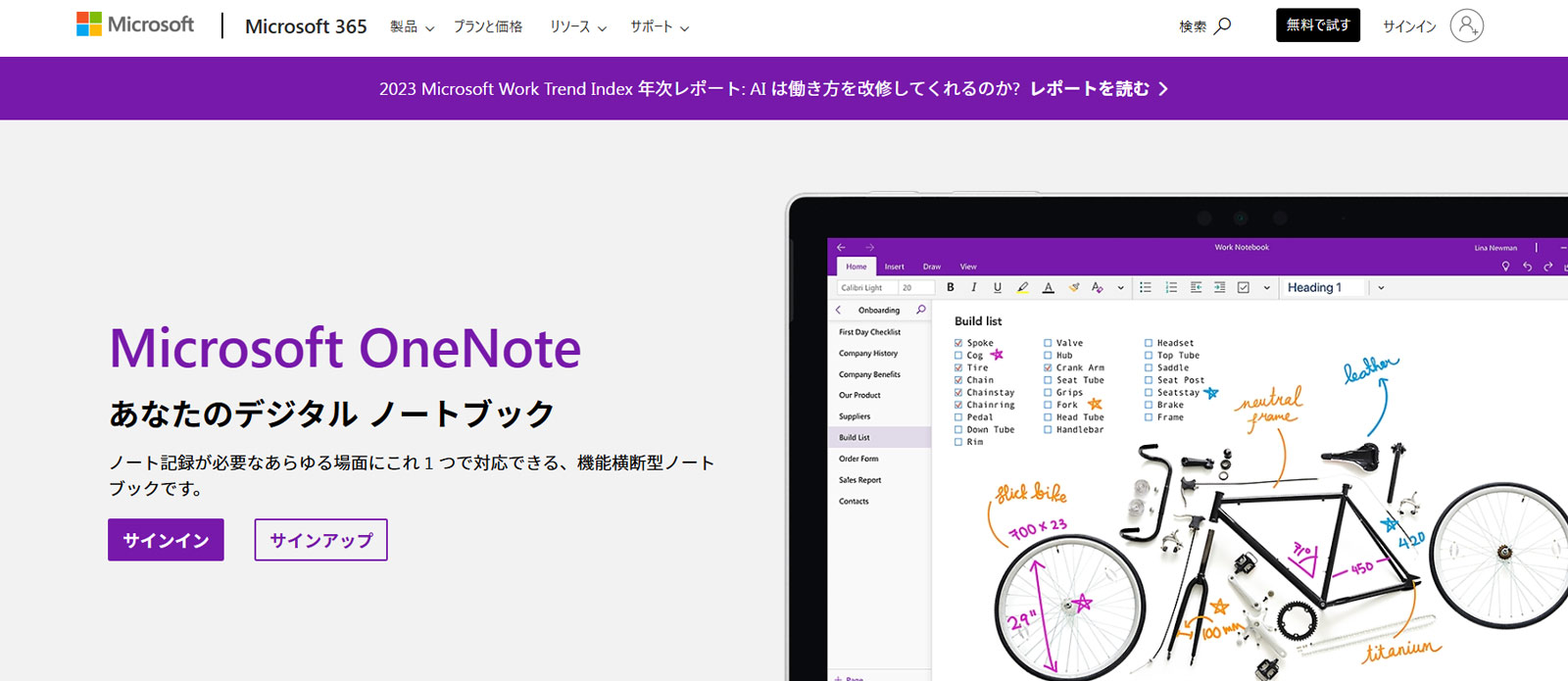
Task: Open Microsoft 365 navigation link
Action: [x=306, y=26]
